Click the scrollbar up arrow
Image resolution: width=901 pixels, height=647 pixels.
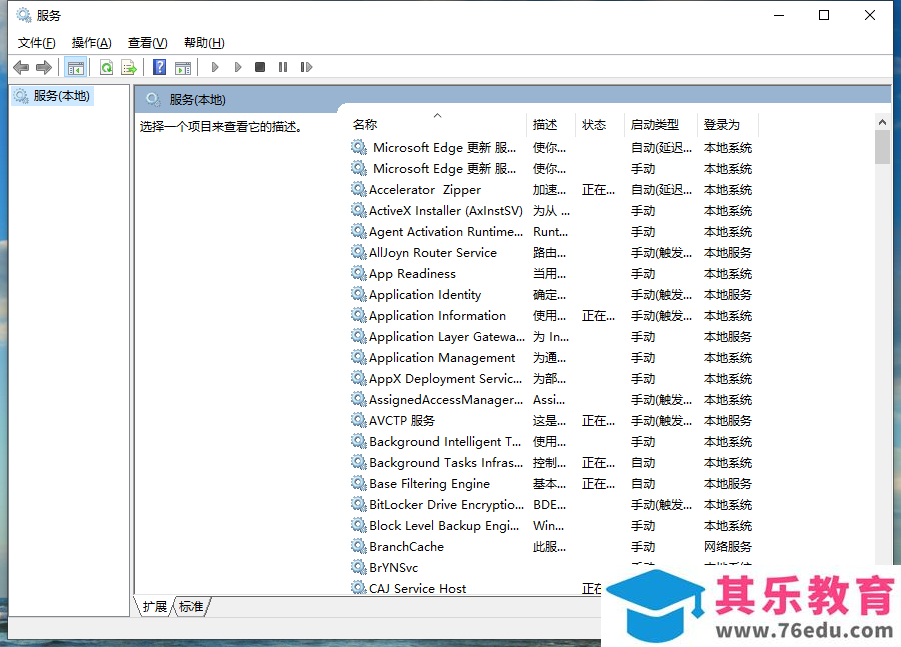click(x=882, y=122)
